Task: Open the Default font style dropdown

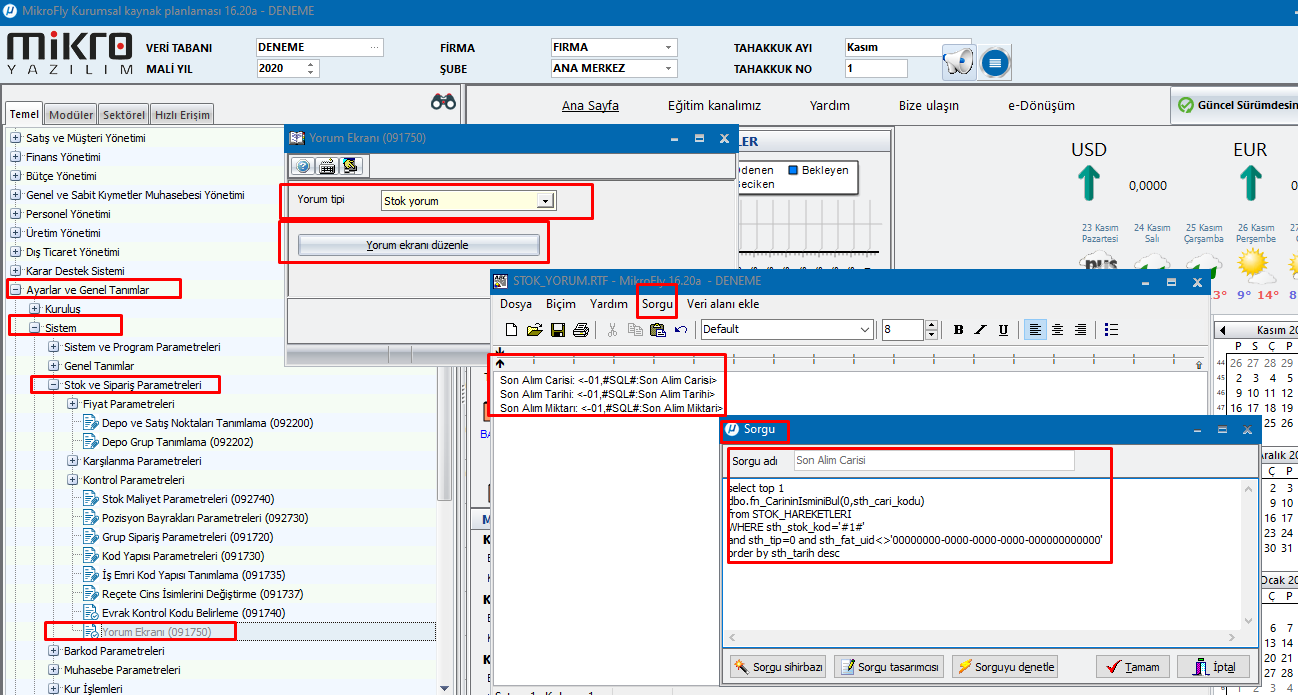Action: pyautogui.click(x=866, y=330)
